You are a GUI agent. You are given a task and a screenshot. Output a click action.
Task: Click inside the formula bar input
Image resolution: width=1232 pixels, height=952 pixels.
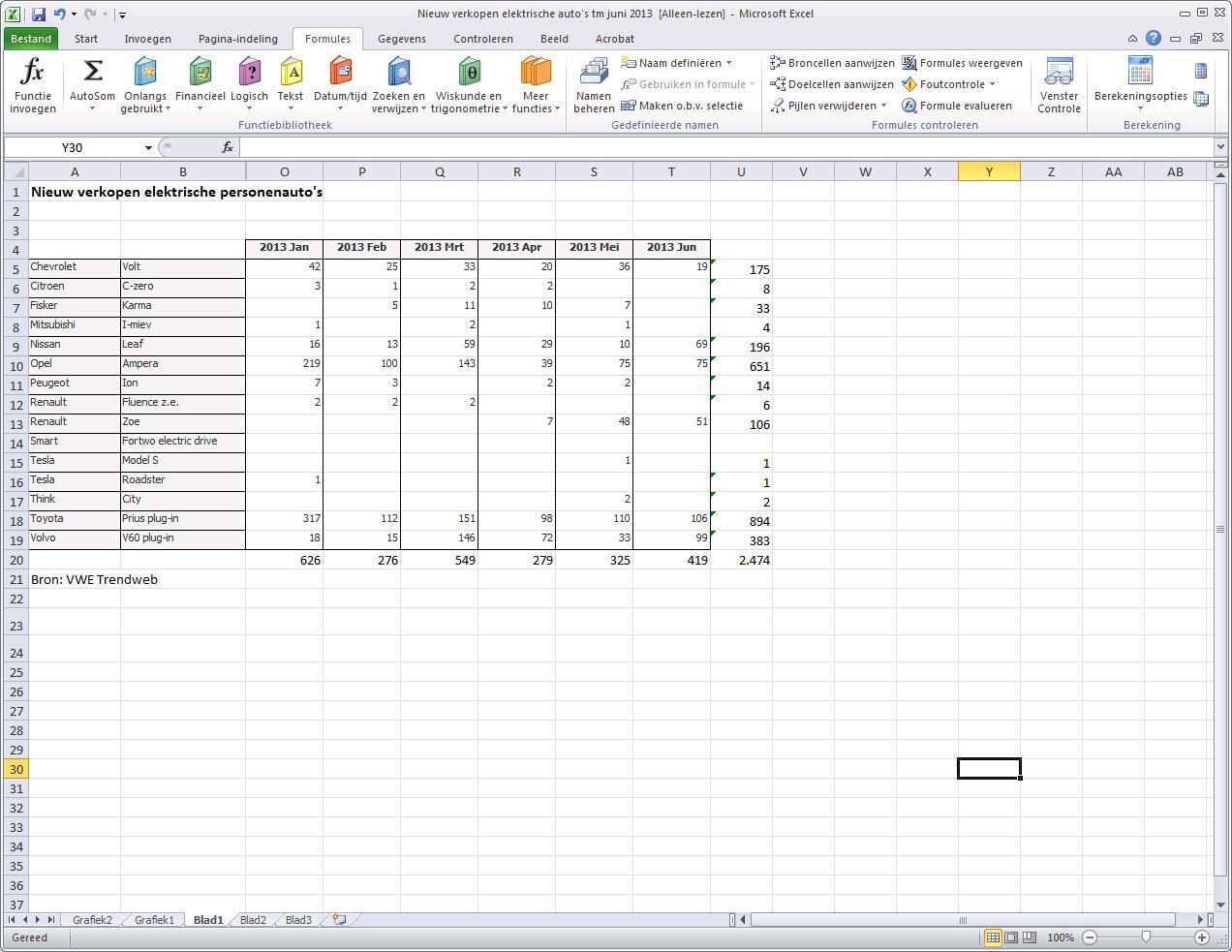726,147
